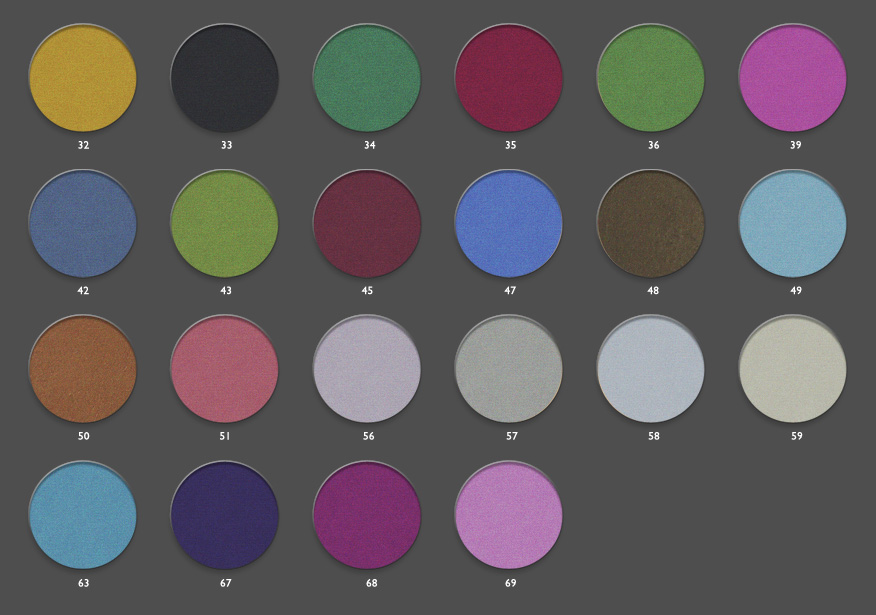
Task: Select the light orchid swatch 69
Action: pos(509,515)
